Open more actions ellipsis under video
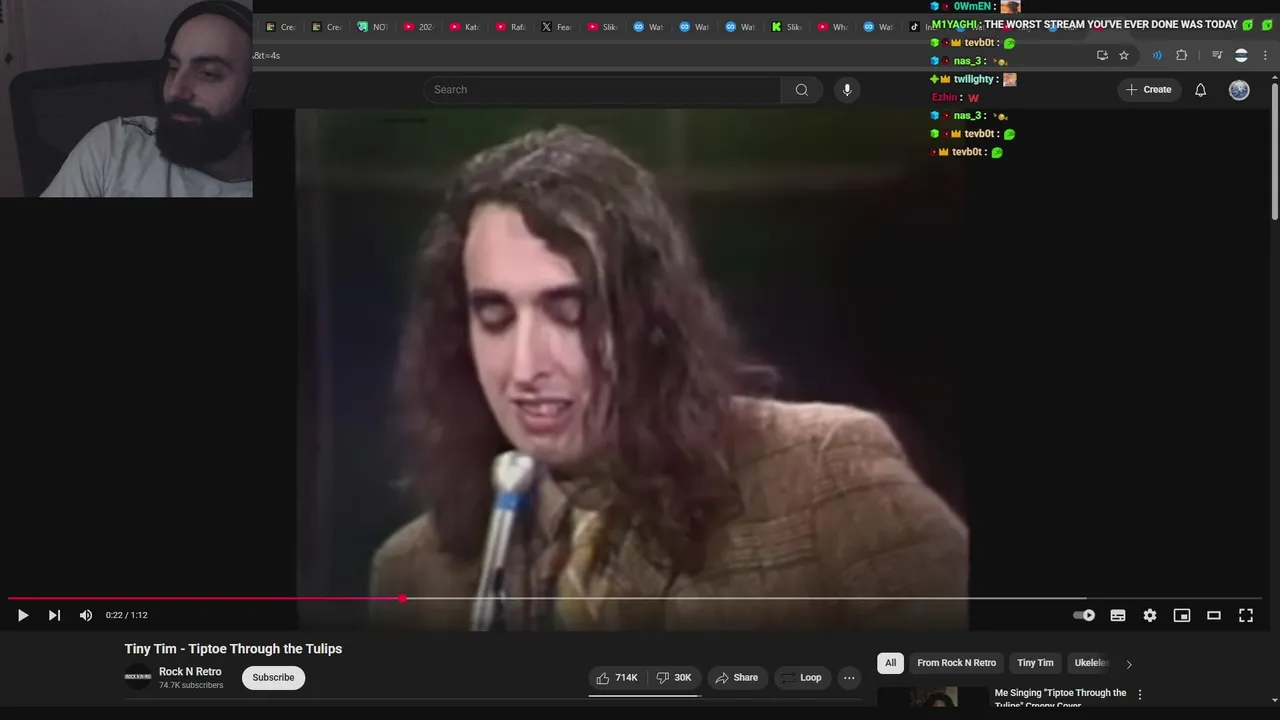The image size is (1280, 720). coord(849,678)
